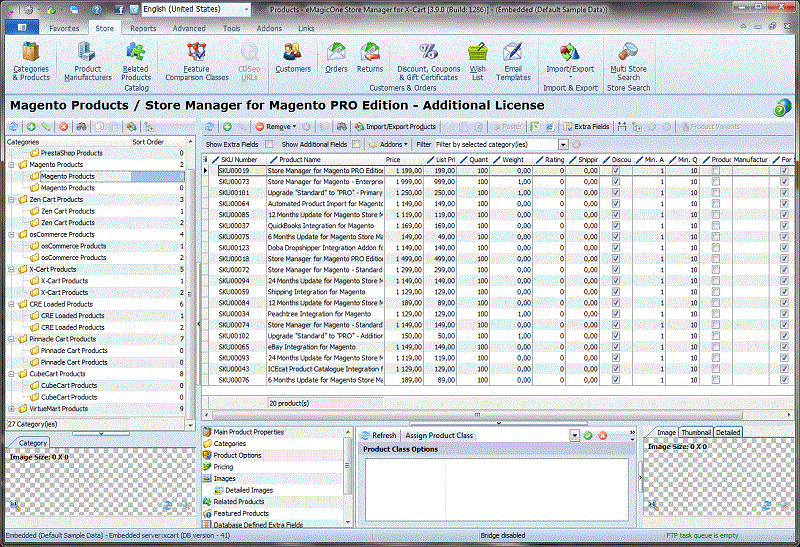
Task: Toggle Product checkbox for SKU00101 row
Action: [x=716, y=192]
